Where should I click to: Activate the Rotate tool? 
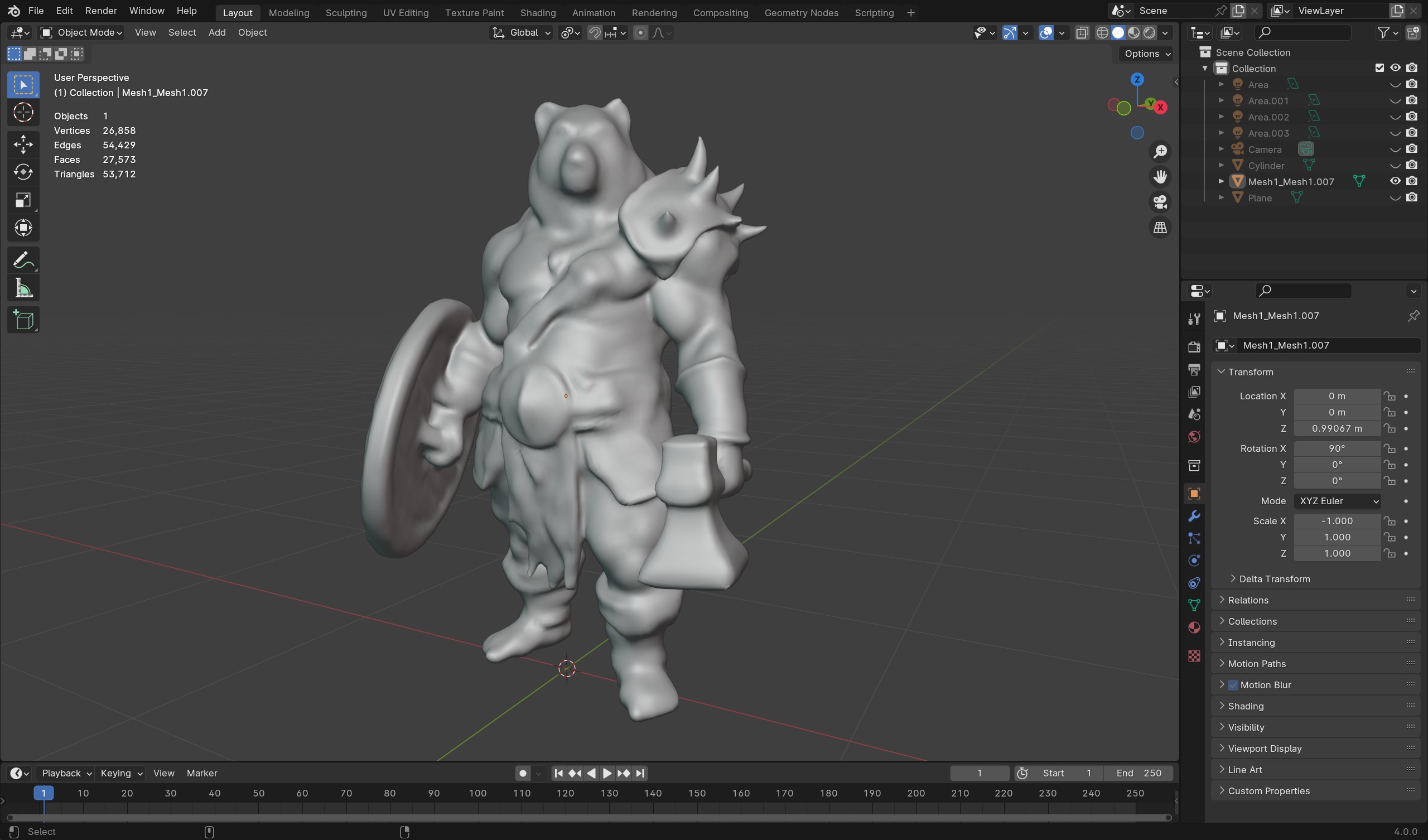(23, 172)
